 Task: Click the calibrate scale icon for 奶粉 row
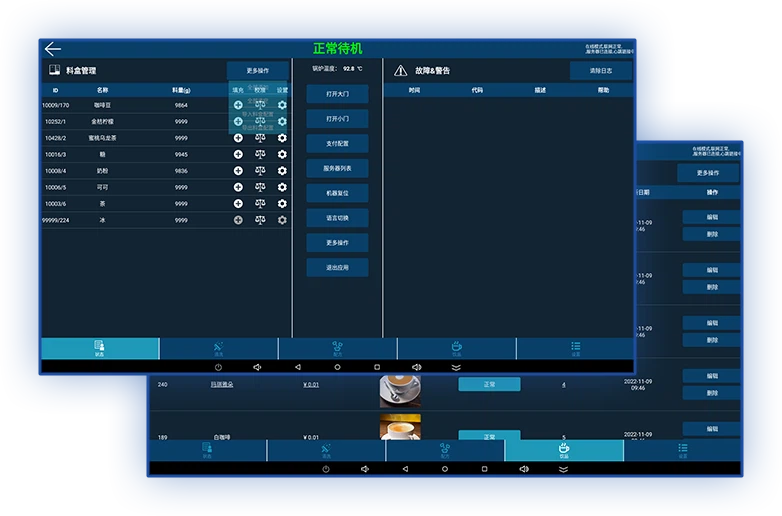260,171
